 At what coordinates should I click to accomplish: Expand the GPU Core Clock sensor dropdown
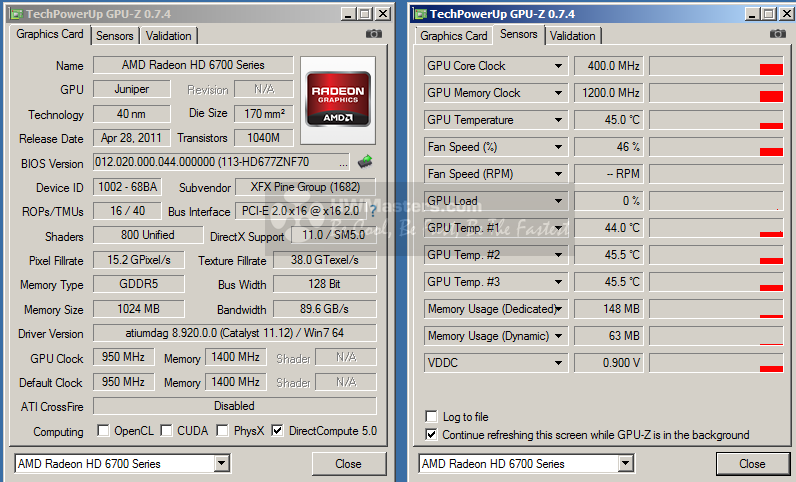tap(559, 66)
